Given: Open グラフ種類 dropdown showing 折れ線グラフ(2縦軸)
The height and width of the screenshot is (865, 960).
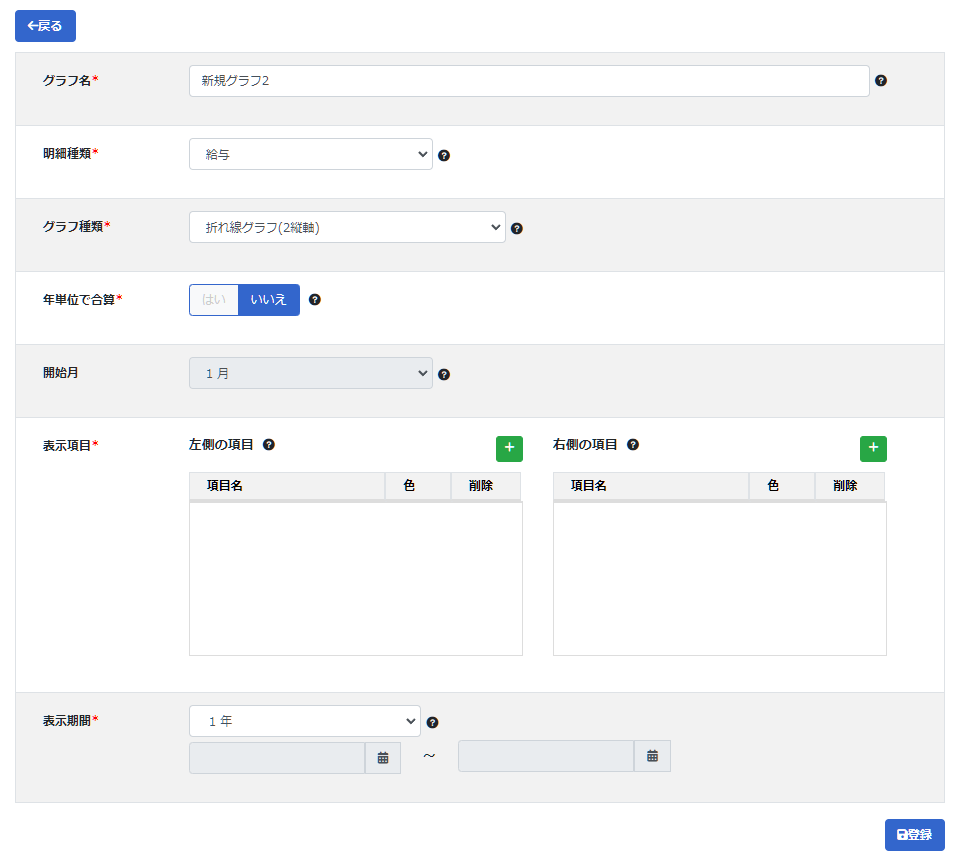Looking at the screenshot, I should click(347, 227).
